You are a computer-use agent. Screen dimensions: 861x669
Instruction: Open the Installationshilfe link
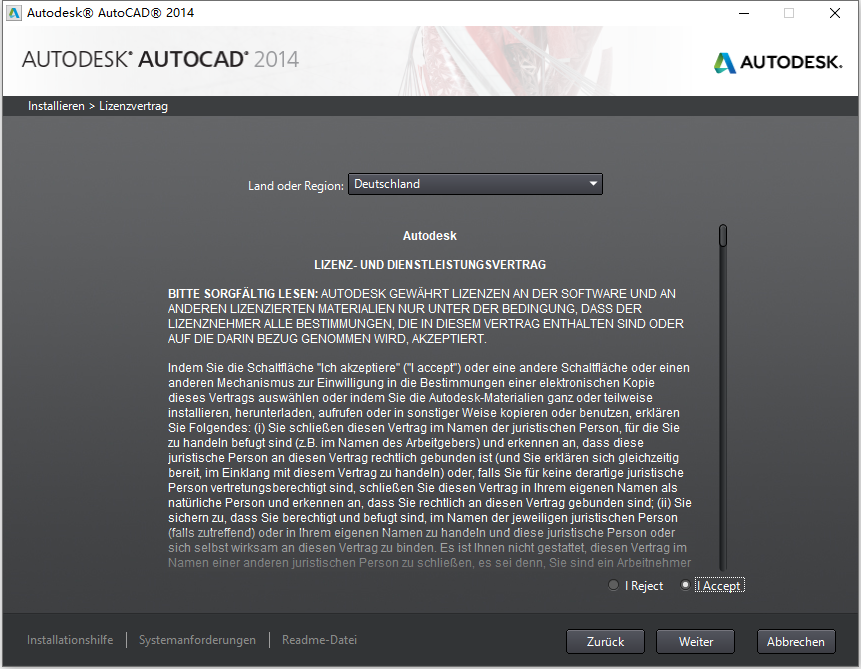pos(70,640)
